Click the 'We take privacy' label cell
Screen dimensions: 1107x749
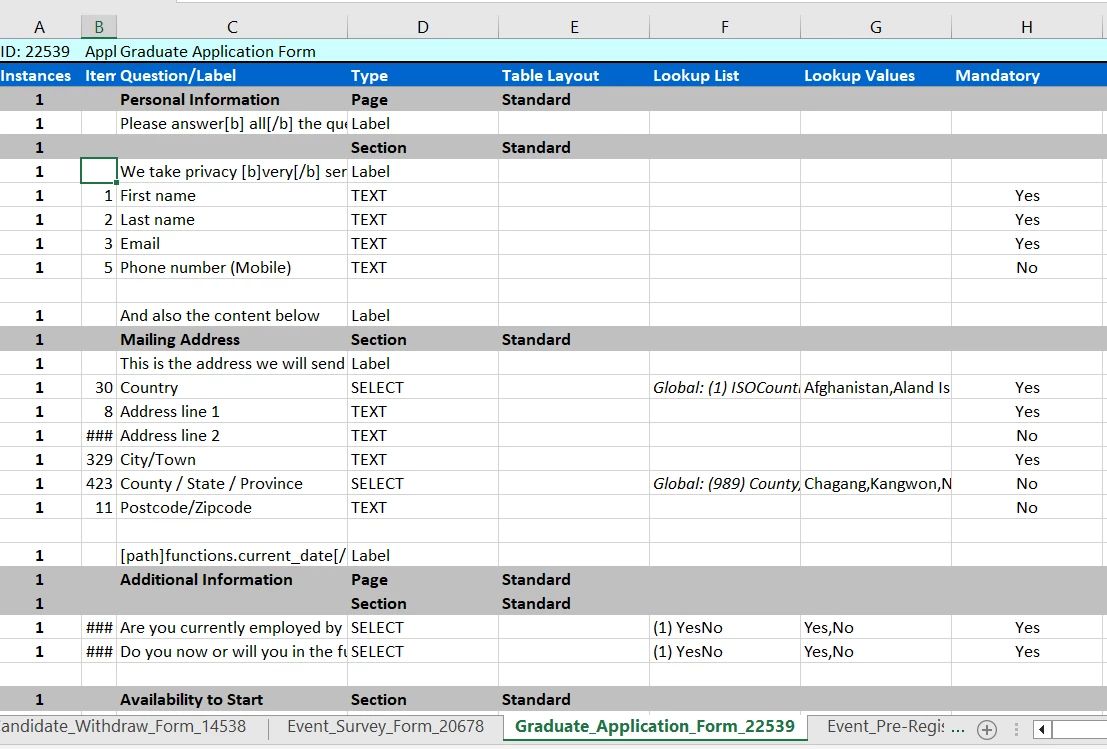[232, 172]
